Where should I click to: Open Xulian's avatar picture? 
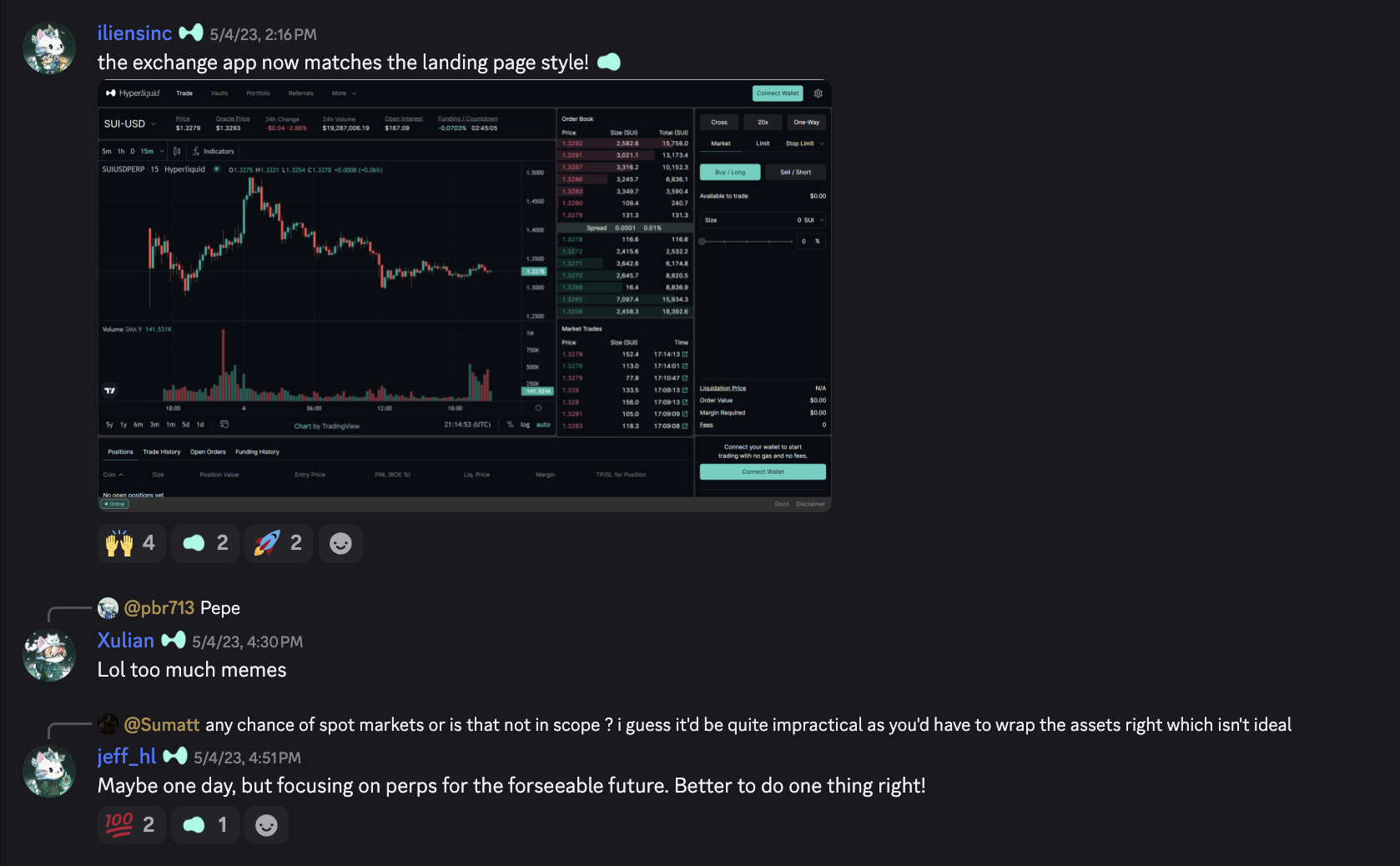pyautogui.click(x=49, y=655)
